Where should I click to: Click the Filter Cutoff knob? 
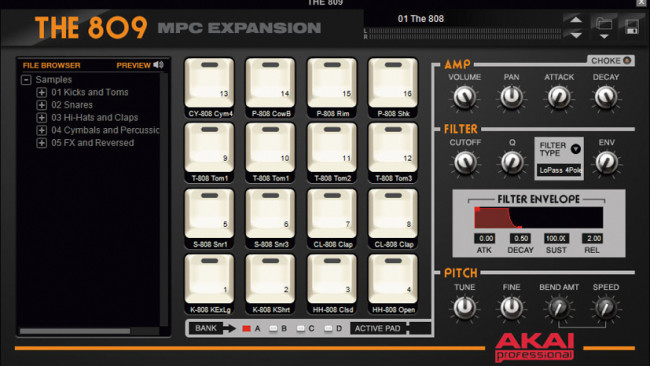point(464,162)
